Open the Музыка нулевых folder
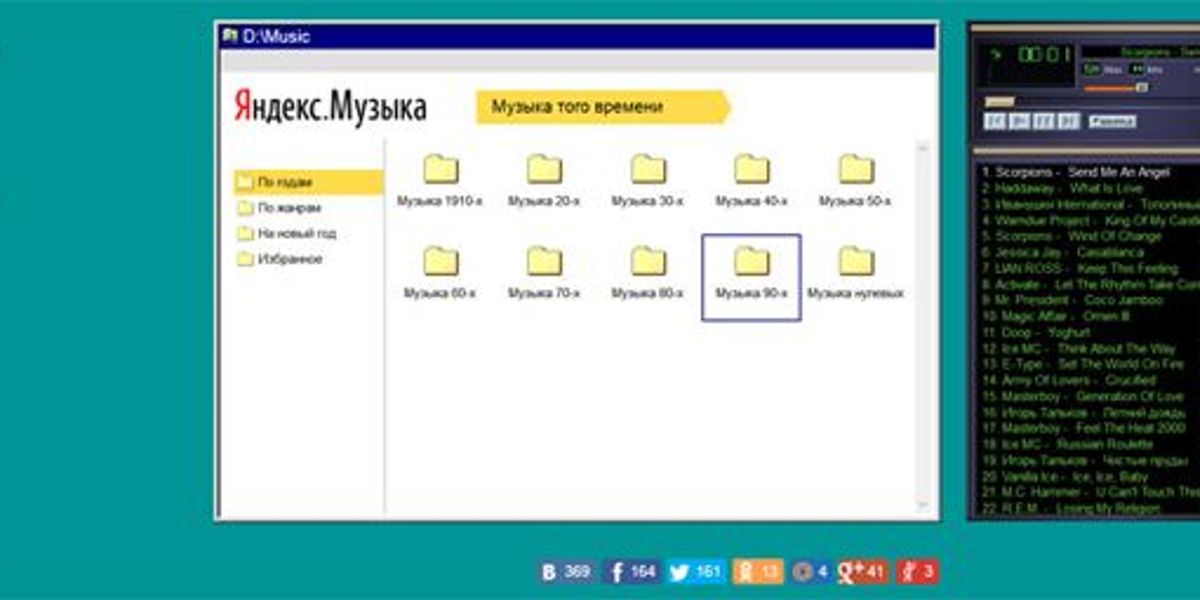This screenshot has height=600, width=1200. click(x=856, y=273)
